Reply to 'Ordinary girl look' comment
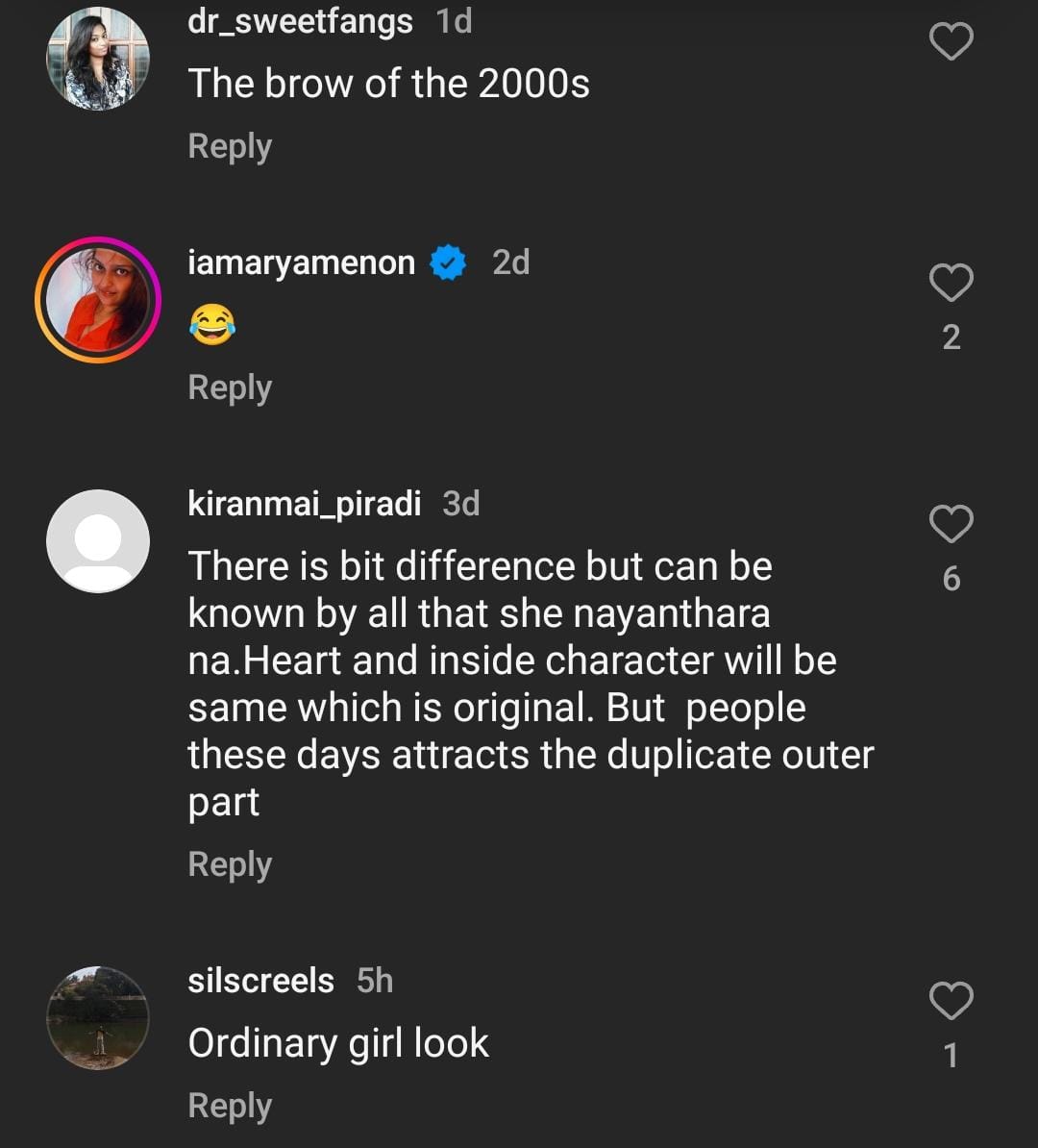This screenshot has width=1038, height=1148. click(x=230, y=1106)
